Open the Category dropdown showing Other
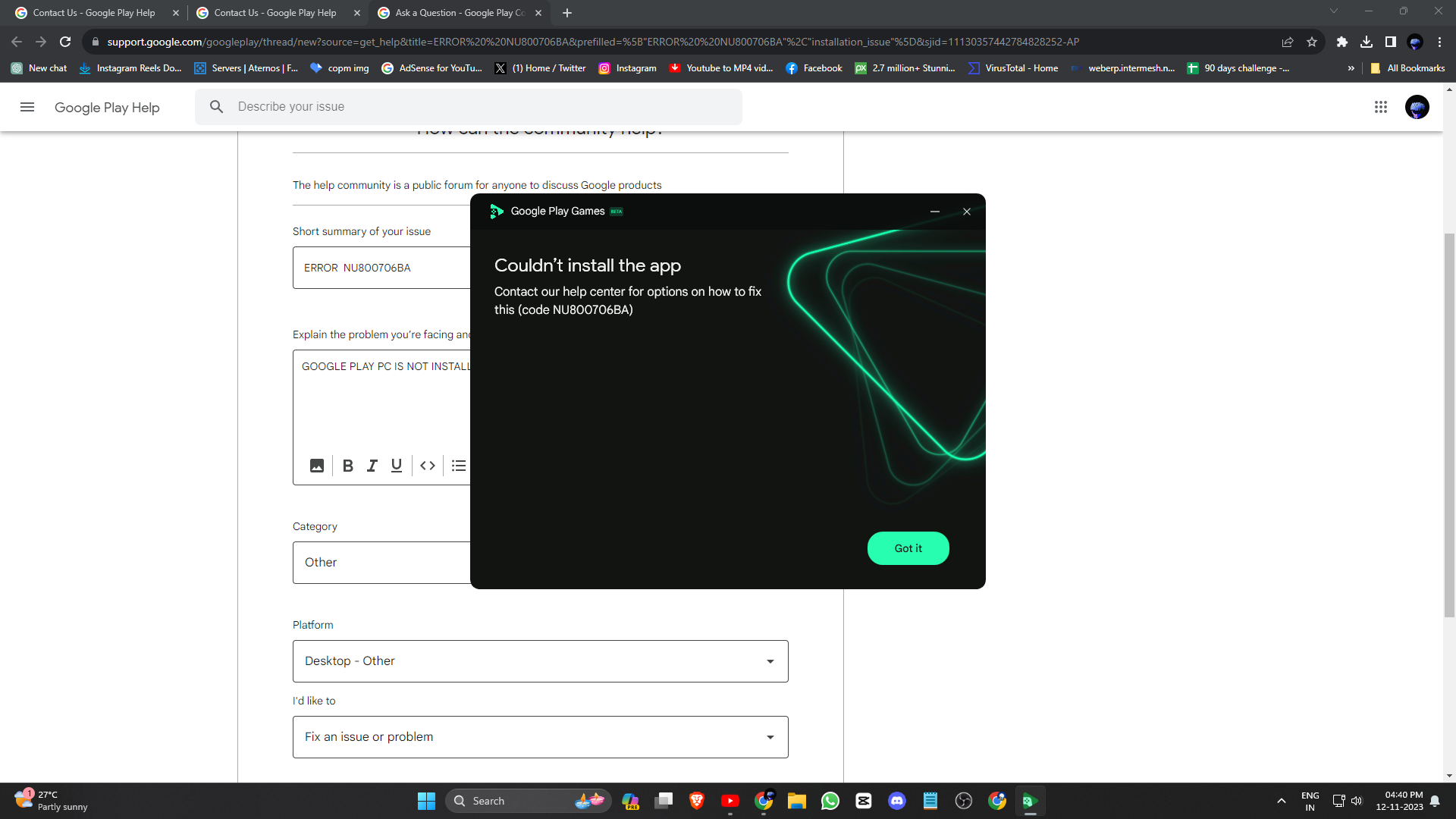The image size is (1456, 819). click(381, 563)
